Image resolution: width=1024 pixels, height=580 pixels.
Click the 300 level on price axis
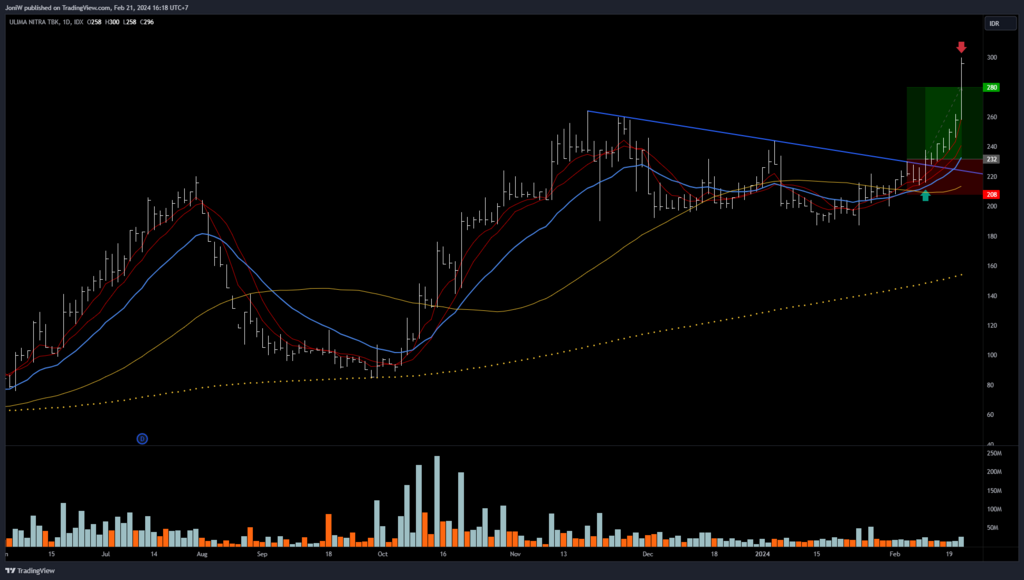[x=992, y=58]
